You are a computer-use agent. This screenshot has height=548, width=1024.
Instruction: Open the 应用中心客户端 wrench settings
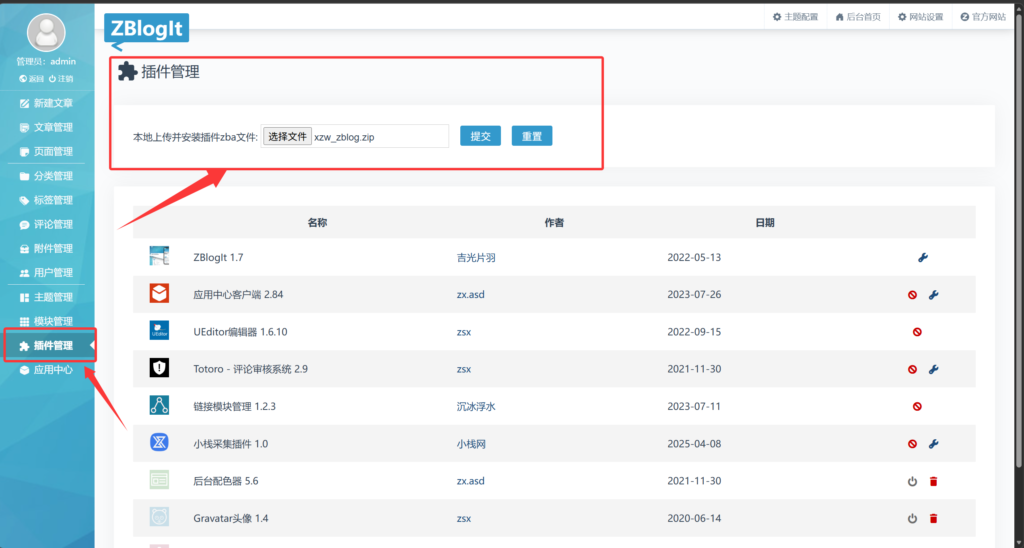click(933, 295)
